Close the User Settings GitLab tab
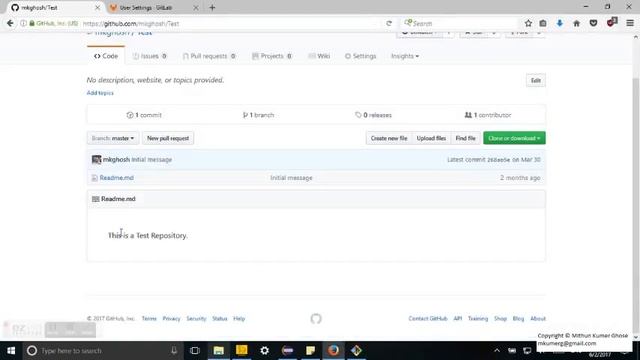This screenshot has height=360, width=640. [196, 7]
